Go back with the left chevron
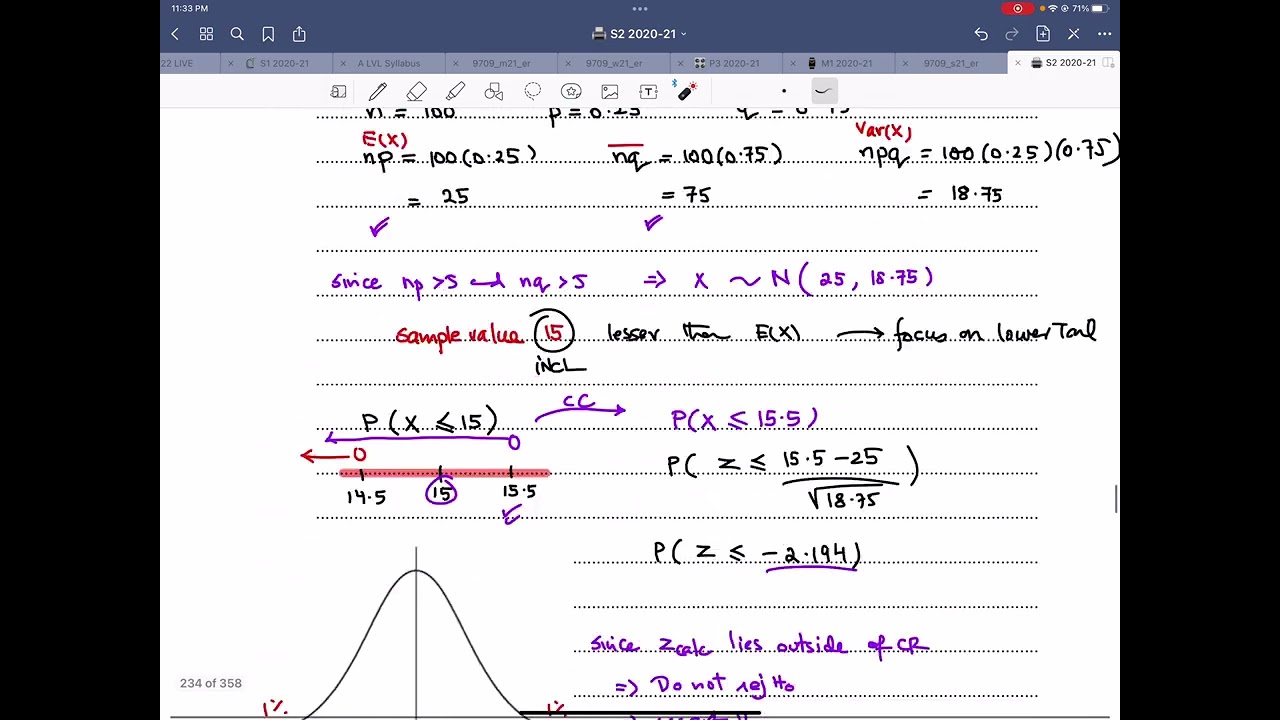 pos(175,34)
